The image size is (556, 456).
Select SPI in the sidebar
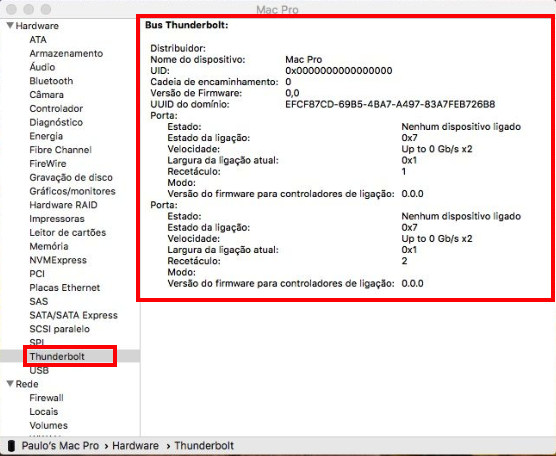[x=37, y=343]
